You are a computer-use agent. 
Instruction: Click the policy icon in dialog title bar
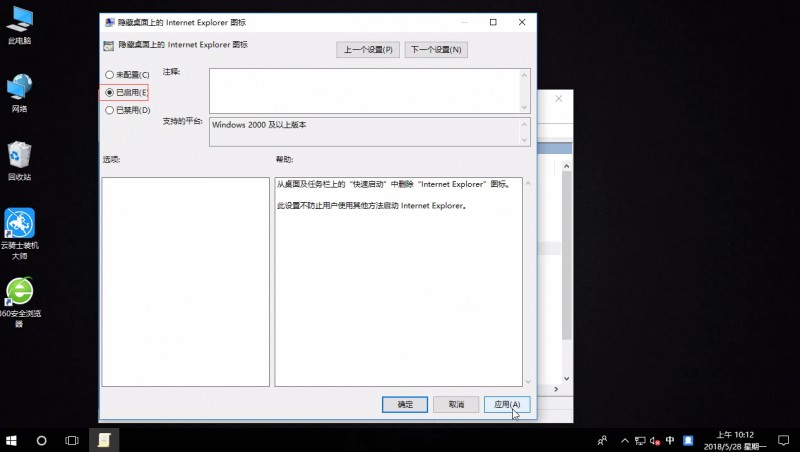point(109,22)
